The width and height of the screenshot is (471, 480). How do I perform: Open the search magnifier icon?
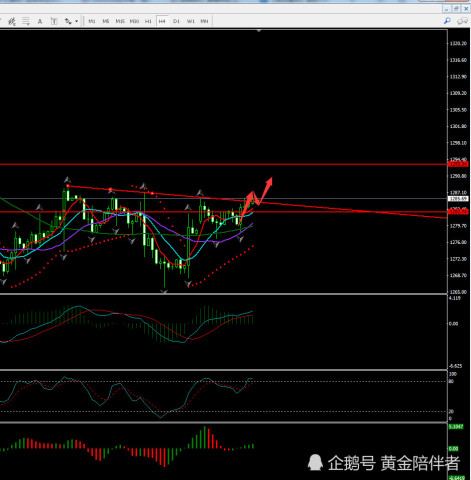point(447,21)
